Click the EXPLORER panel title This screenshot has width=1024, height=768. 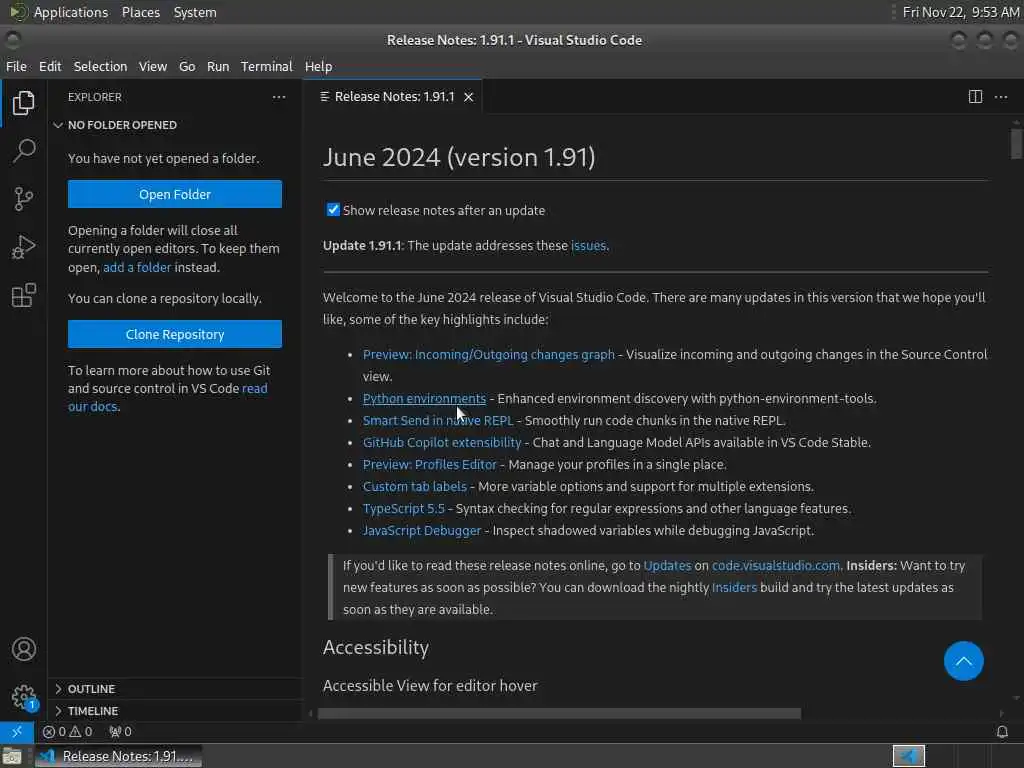(x=95, y=97)
